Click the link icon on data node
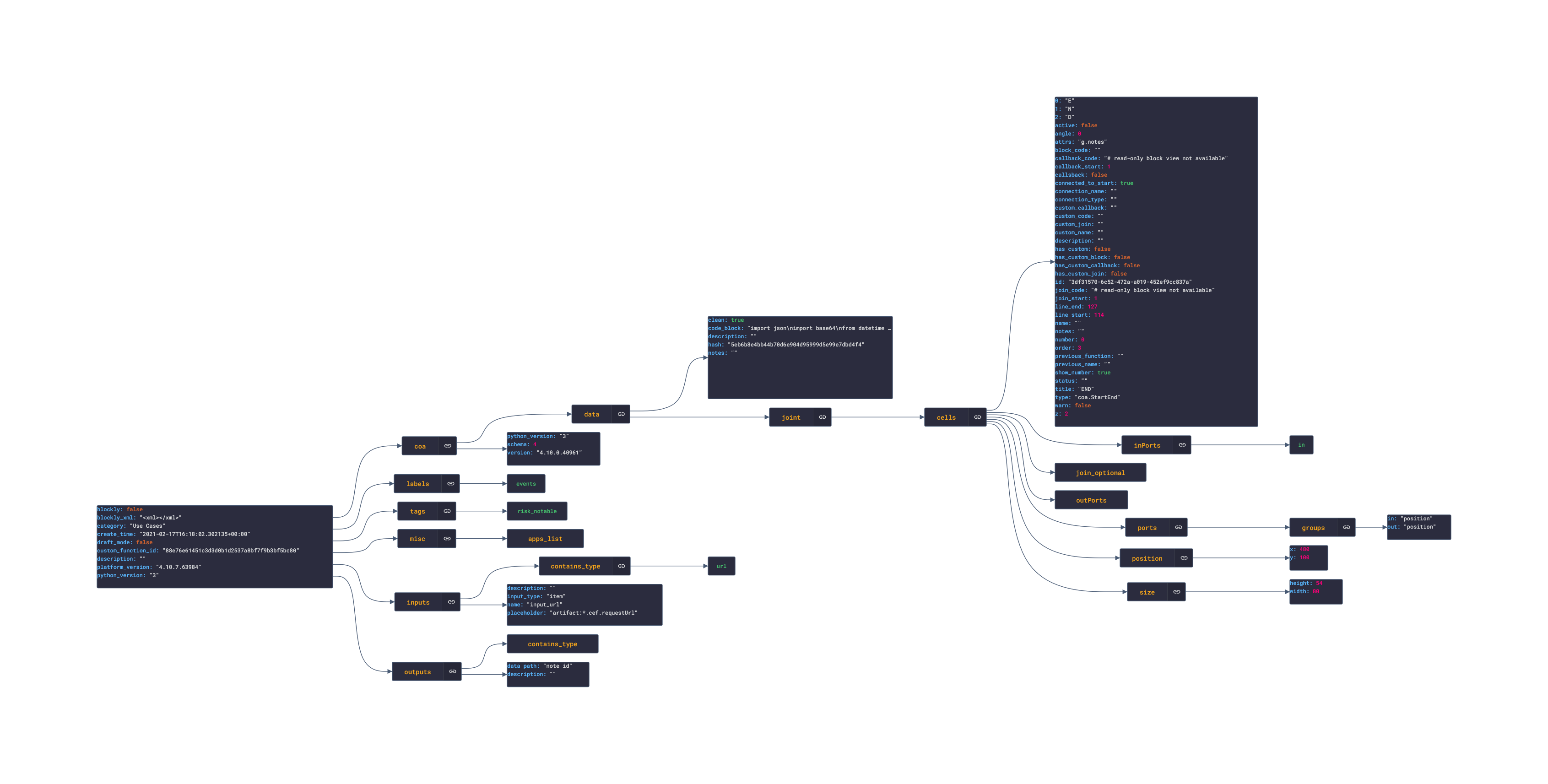 (621, 414)
